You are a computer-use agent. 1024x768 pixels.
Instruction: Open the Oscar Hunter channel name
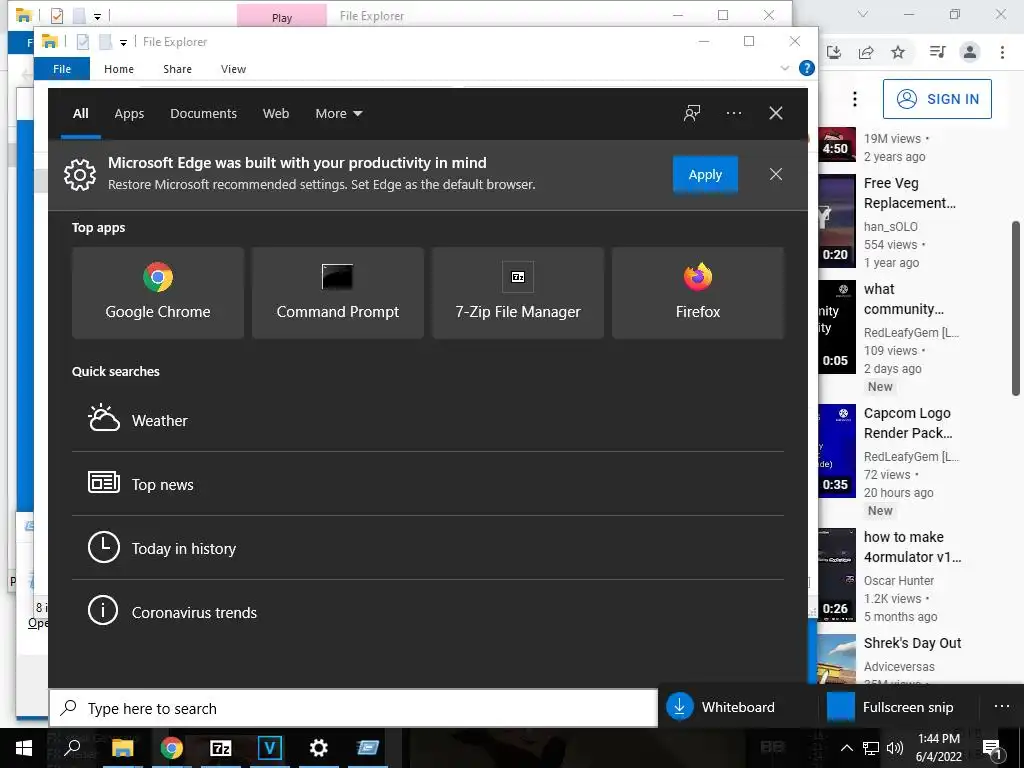[899, 581]
